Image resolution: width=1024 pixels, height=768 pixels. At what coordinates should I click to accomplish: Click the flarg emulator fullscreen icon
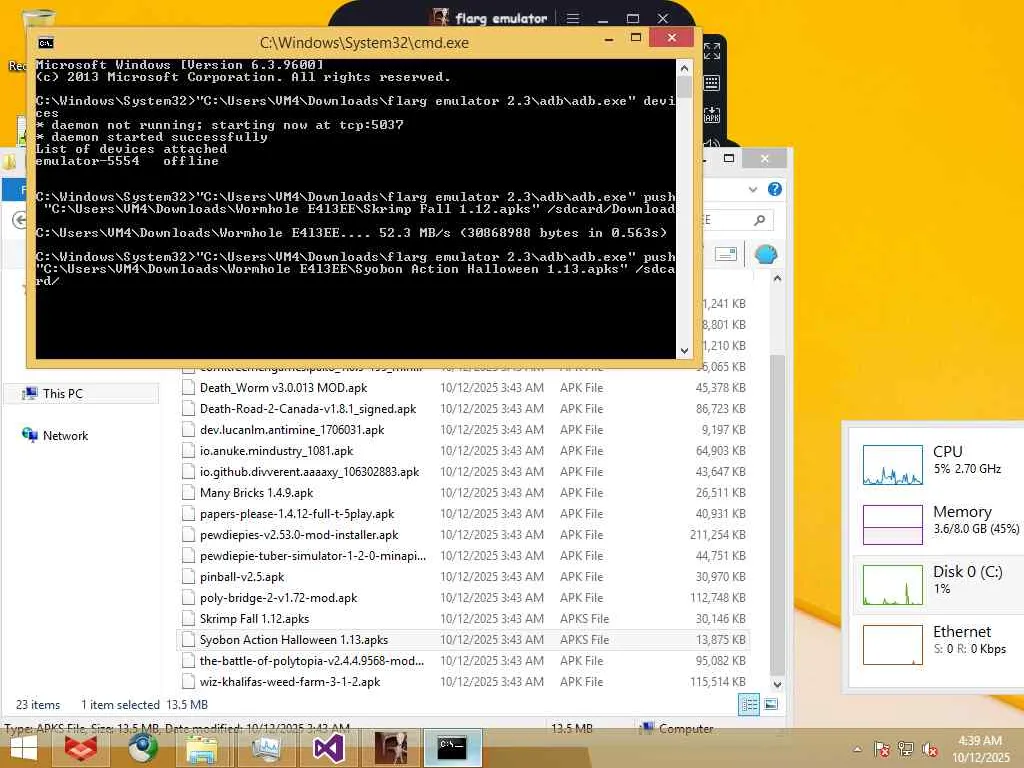712,51
